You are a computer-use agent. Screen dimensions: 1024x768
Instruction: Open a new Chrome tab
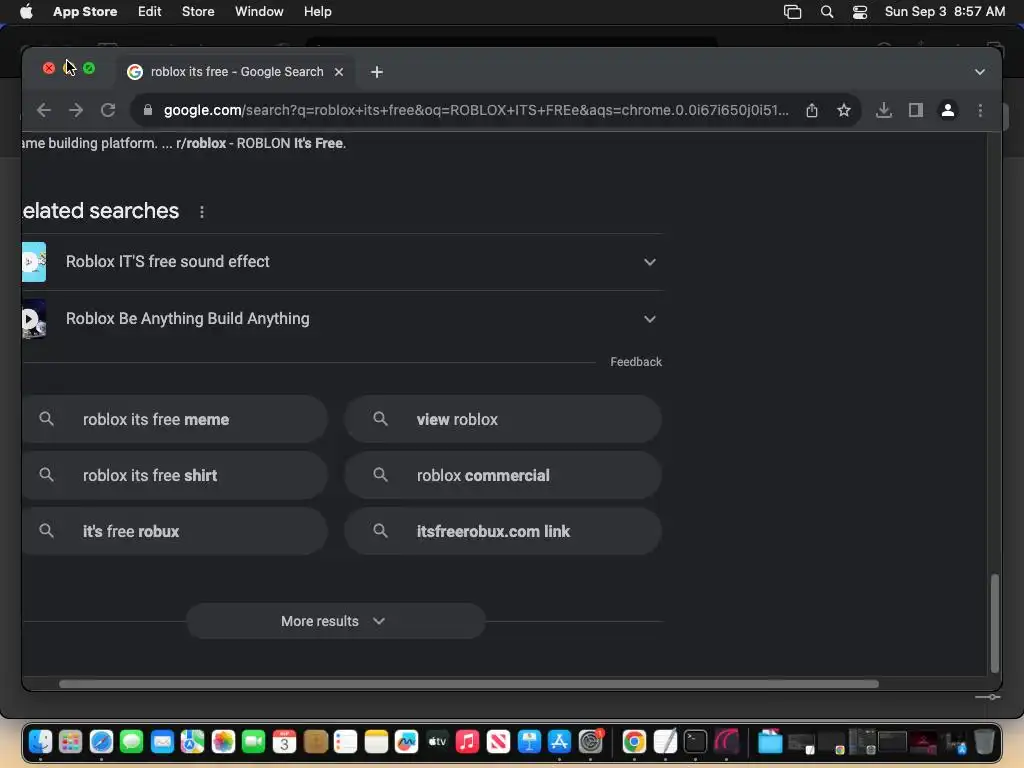[x=377, y=72]
